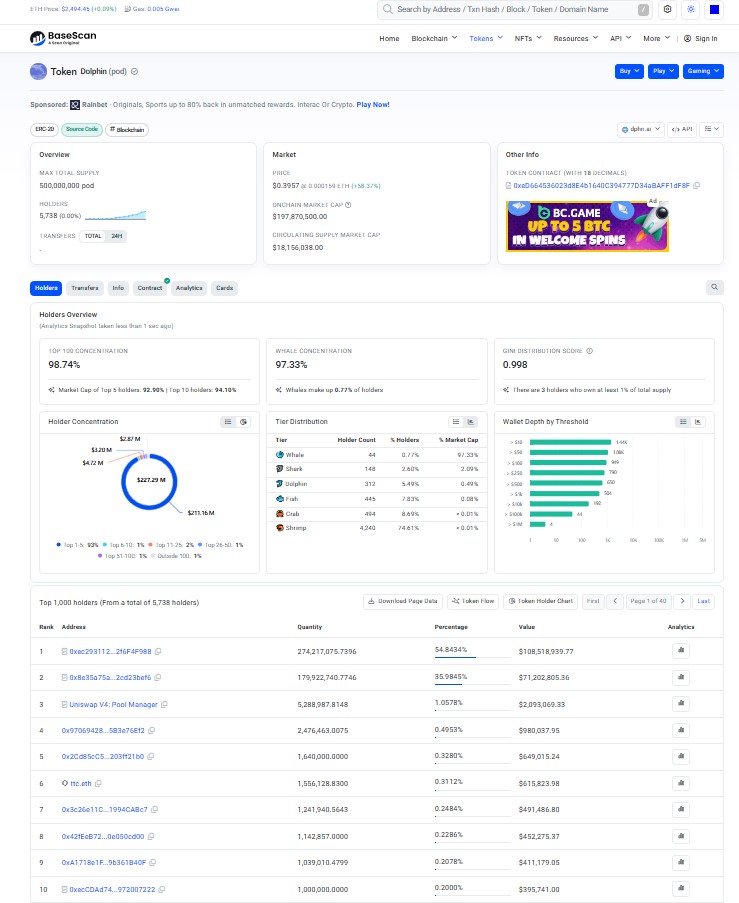Click the >$10 bar in Wallet Depth chart
The image size is (739, 903).
(570, 442)
